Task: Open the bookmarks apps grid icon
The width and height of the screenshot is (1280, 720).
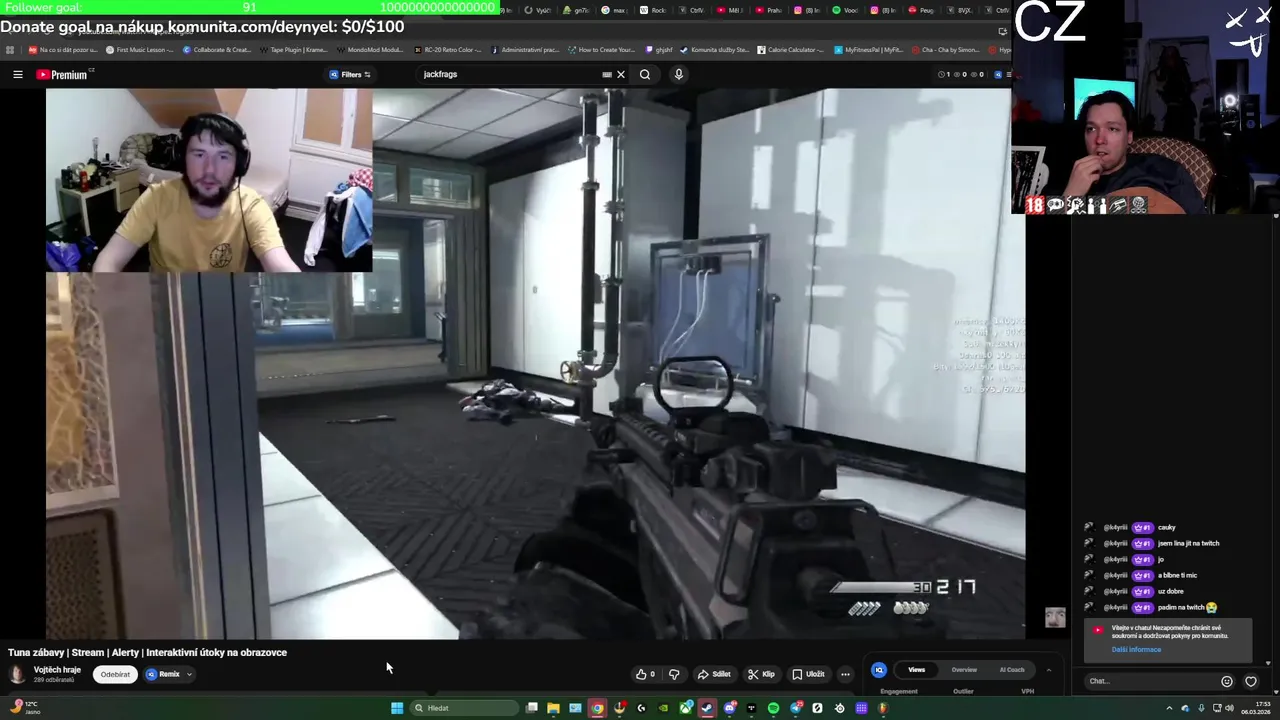Action: 10,49
